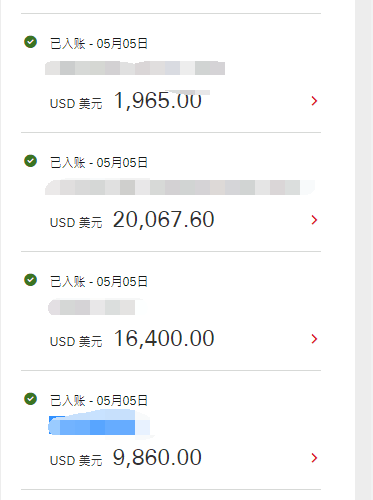Image resolution: width=373 pixels, height=500 pixels.
Task: Click 已入账 - 05月05日 label of 20,067.60 entry
Action: coord(99,163)
